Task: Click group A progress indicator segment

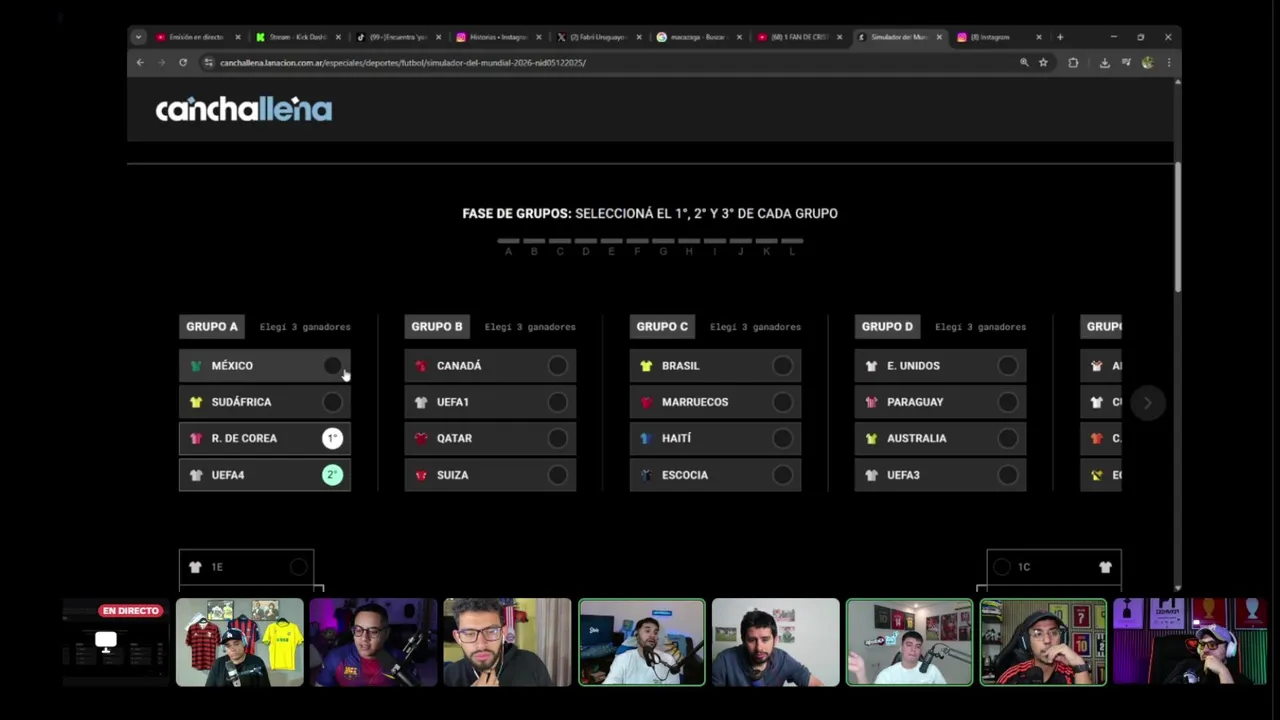Action: pos(508,241)
